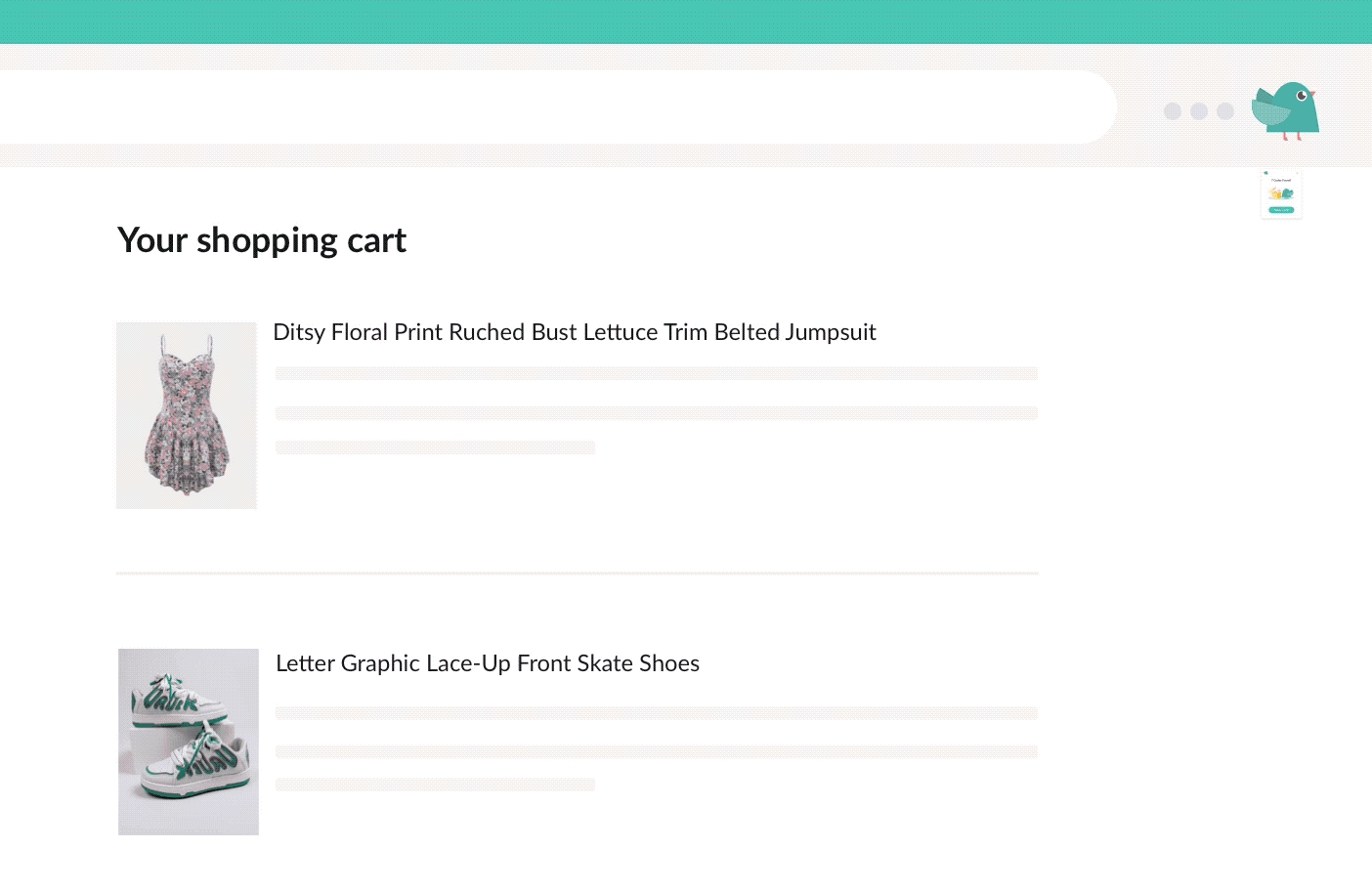Click the skate shoes product thumbnail
Screen dimensions: 1372x893
(188, 742)
